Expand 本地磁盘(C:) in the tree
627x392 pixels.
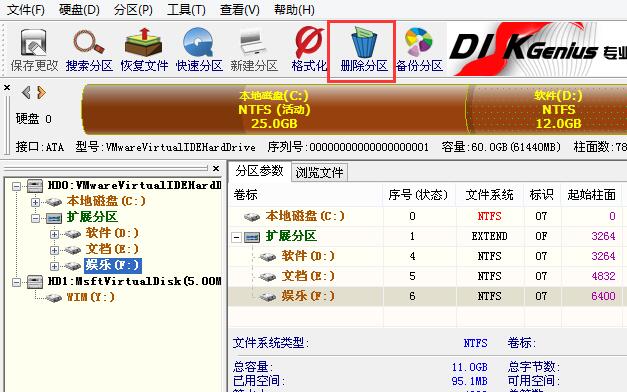35,202
